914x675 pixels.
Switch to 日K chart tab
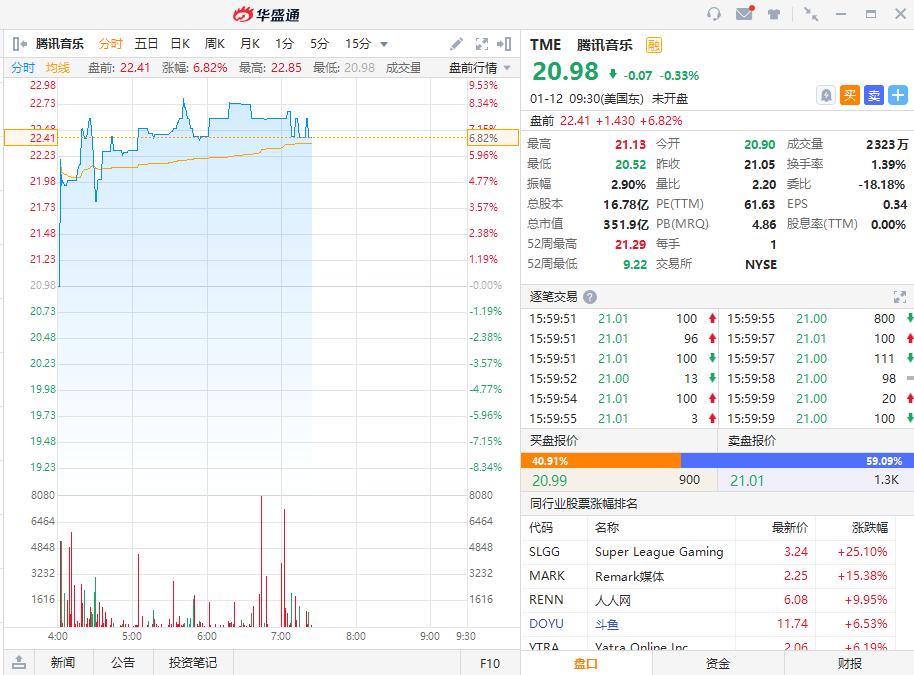coord(180,44)
